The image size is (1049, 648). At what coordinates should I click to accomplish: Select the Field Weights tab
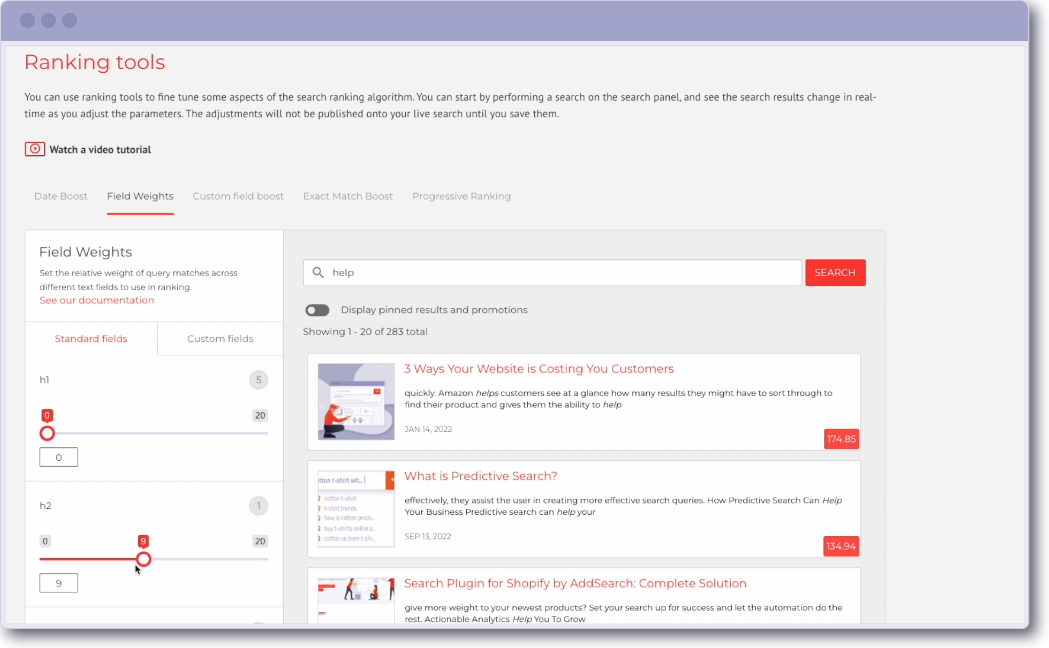pos(140,196)
